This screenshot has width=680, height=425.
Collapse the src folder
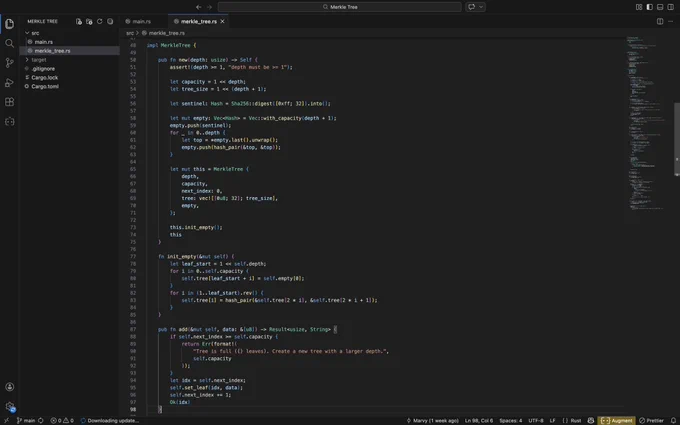pyautogui.click(x=27, y=33)
